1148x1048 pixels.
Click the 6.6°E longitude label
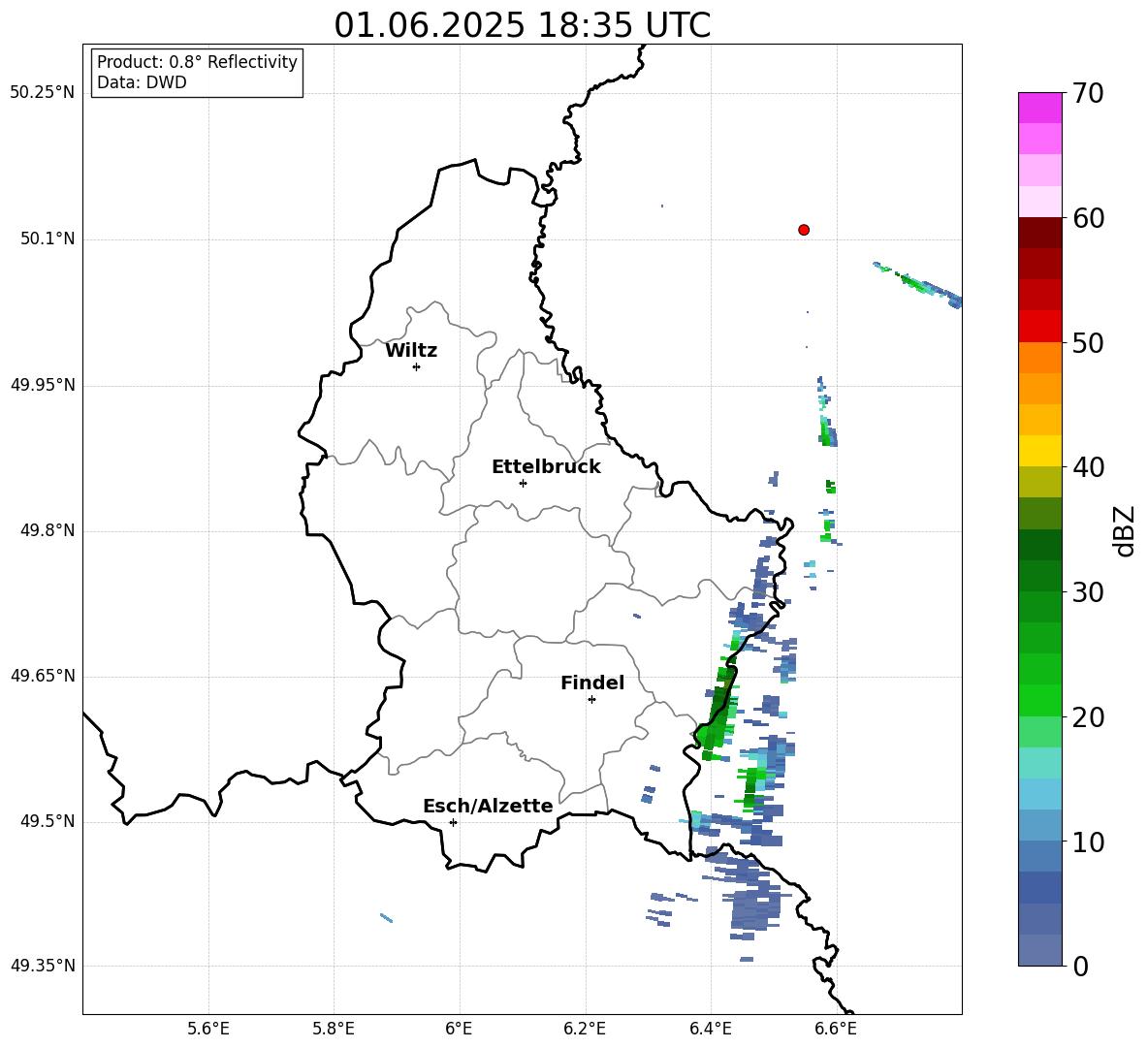836,1029
